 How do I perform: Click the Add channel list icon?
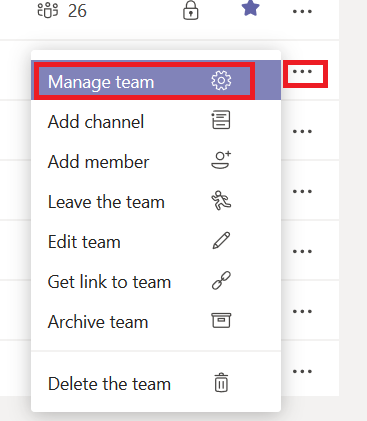coord(221,120)
